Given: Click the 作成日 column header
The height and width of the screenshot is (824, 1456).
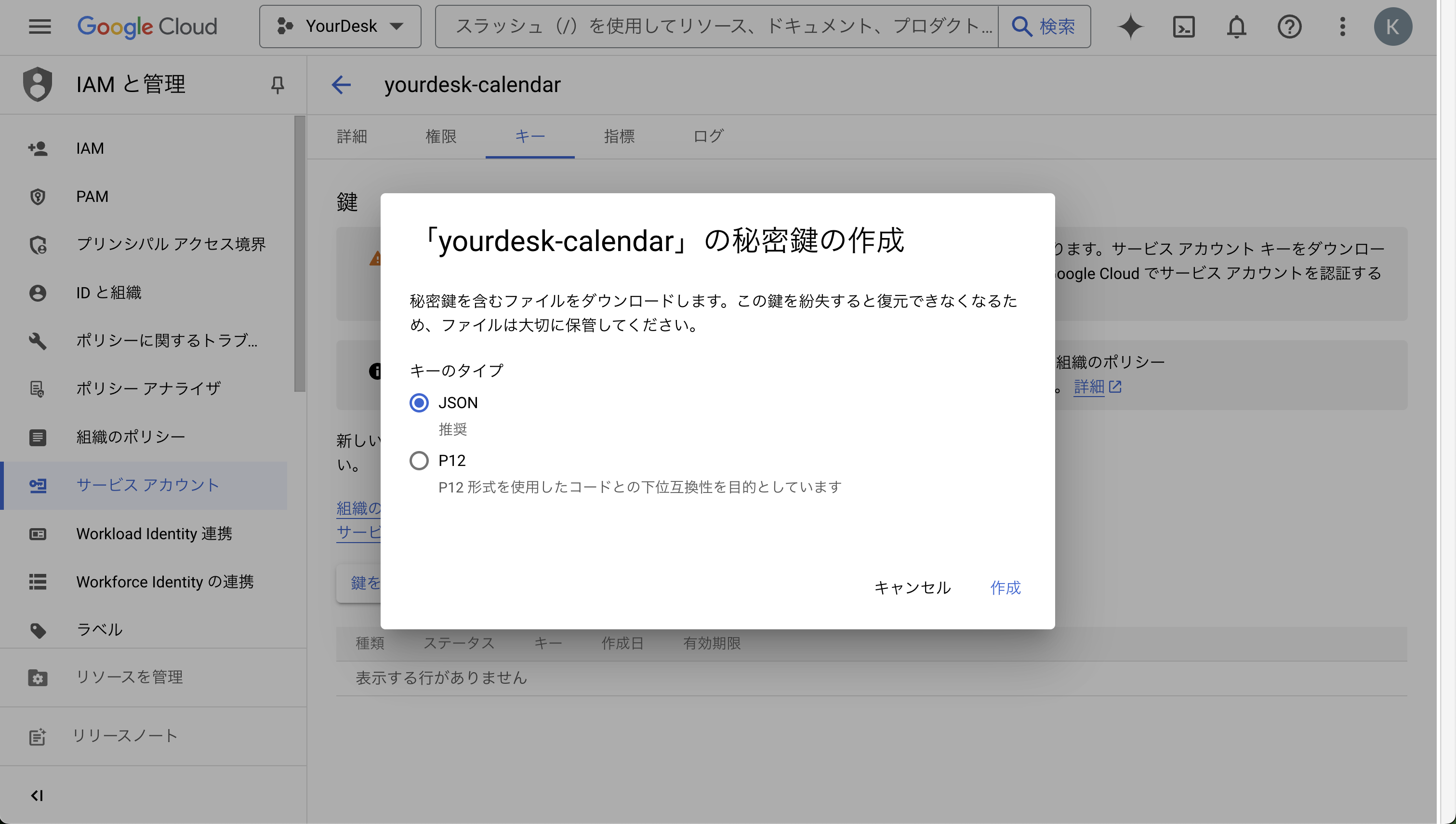Looking at the screenshot, I should click(x=622, y=643).
